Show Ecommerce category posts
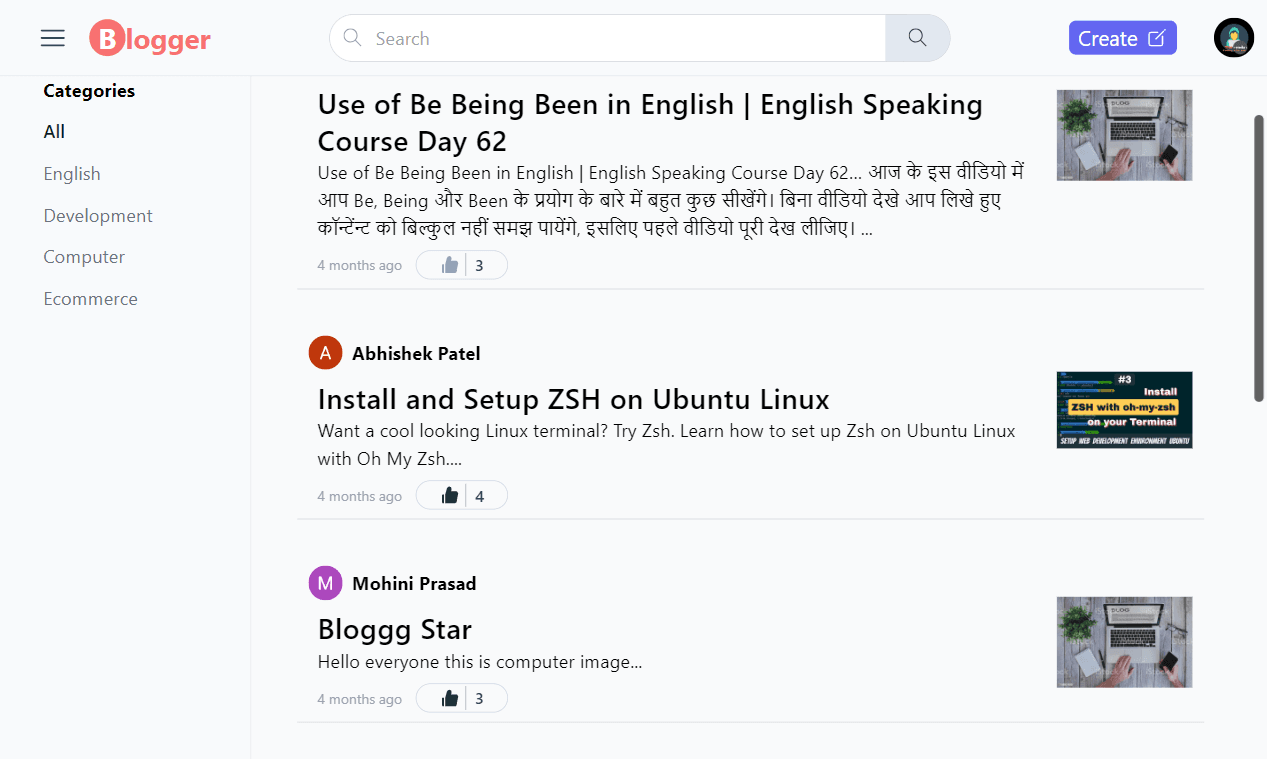Screen dimensions: 1267x759 [90, 299]
